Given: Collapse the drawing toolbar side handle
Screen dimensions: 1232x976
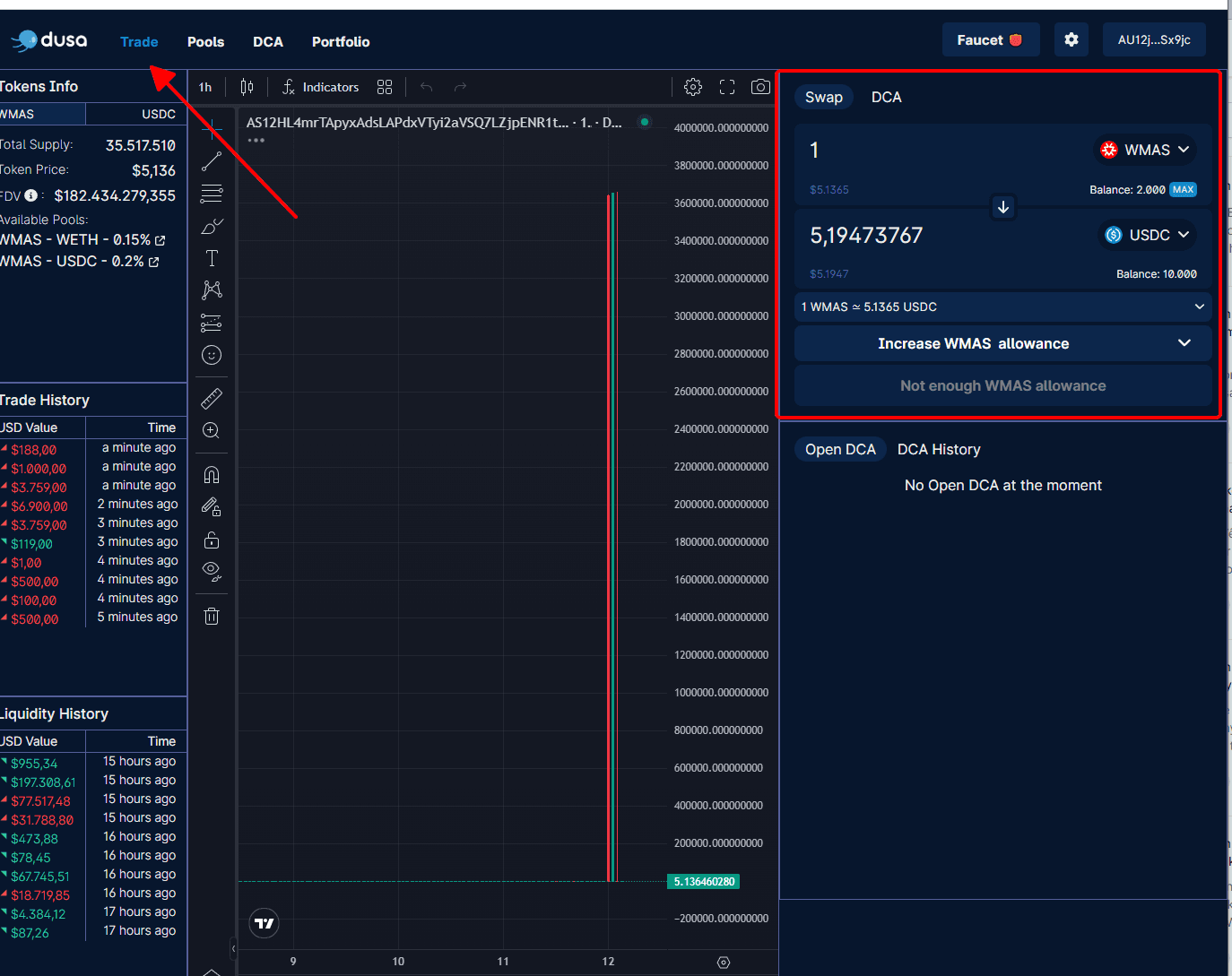Looking at the screenshot, I should pos(234,948).
